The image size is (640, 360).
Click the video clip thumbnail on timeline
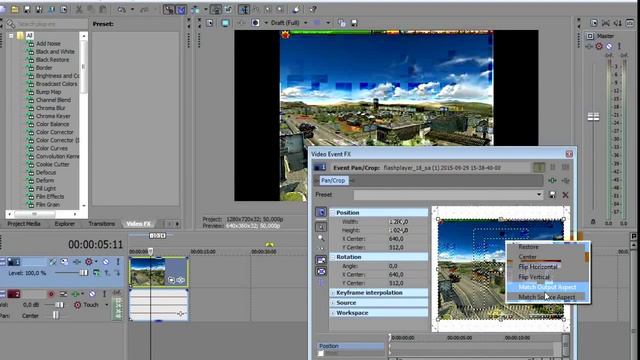click(x=147, y=272)
